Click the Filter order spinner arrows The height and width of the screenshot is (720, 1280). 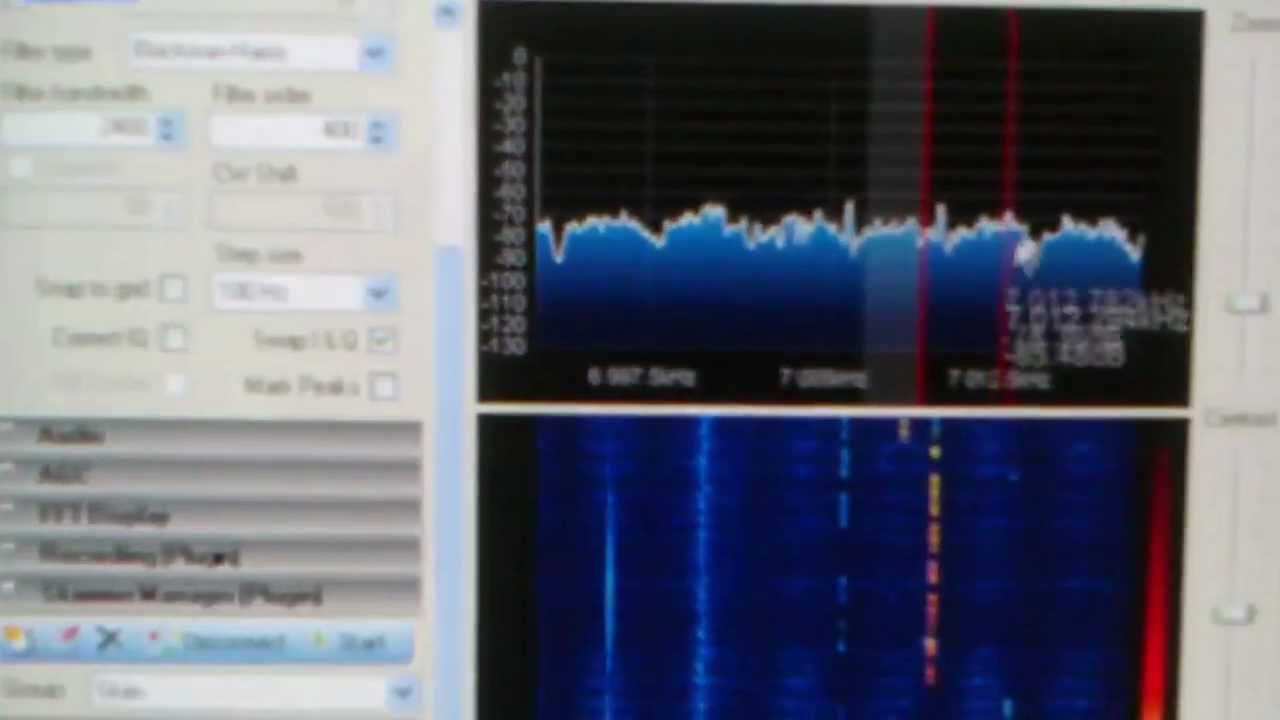click(x=377, y=131)
